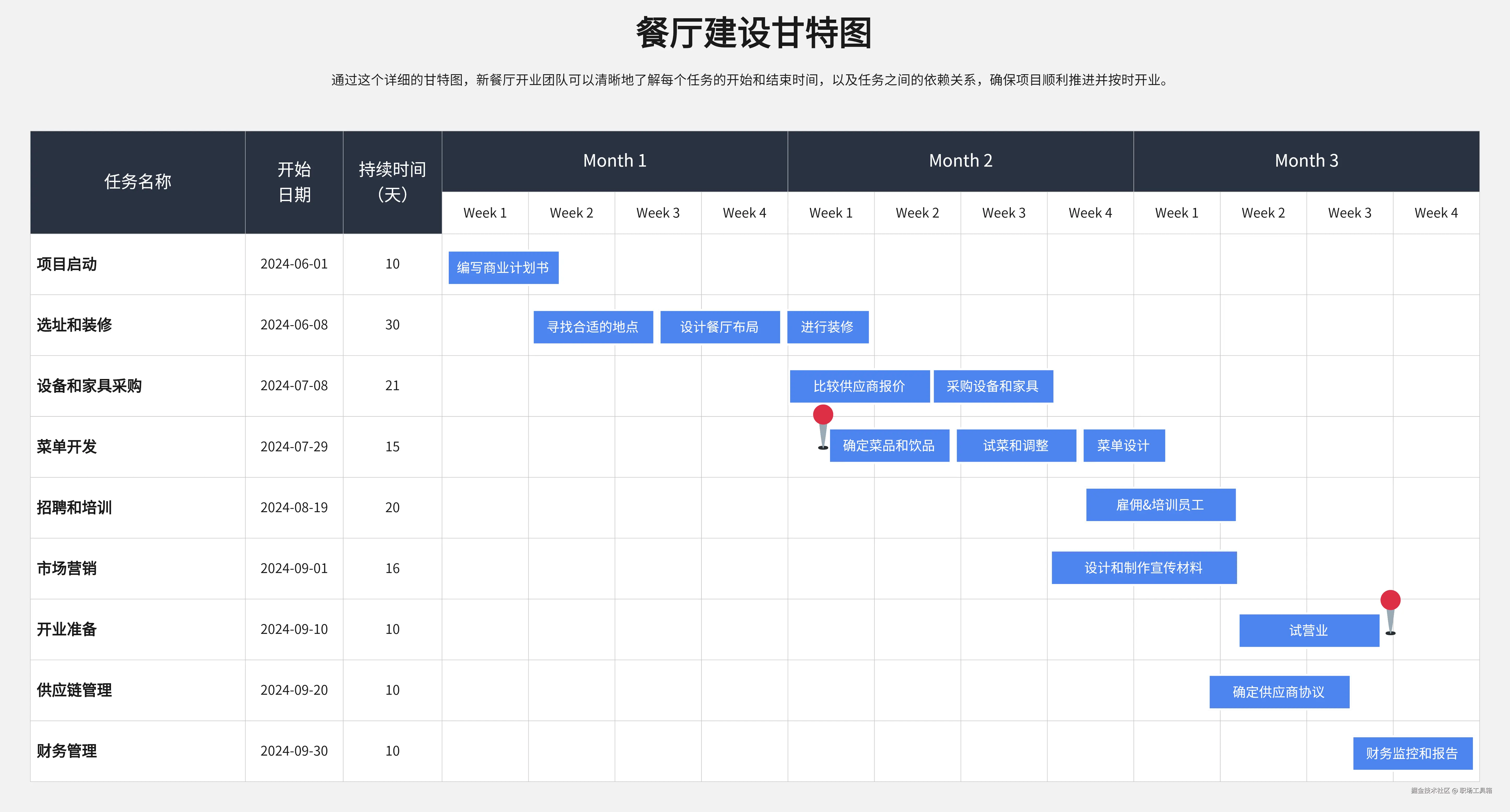Click the 持续时间（天） column header
The height and width of the screenshot is (812, 1510).
coord(392,182)
